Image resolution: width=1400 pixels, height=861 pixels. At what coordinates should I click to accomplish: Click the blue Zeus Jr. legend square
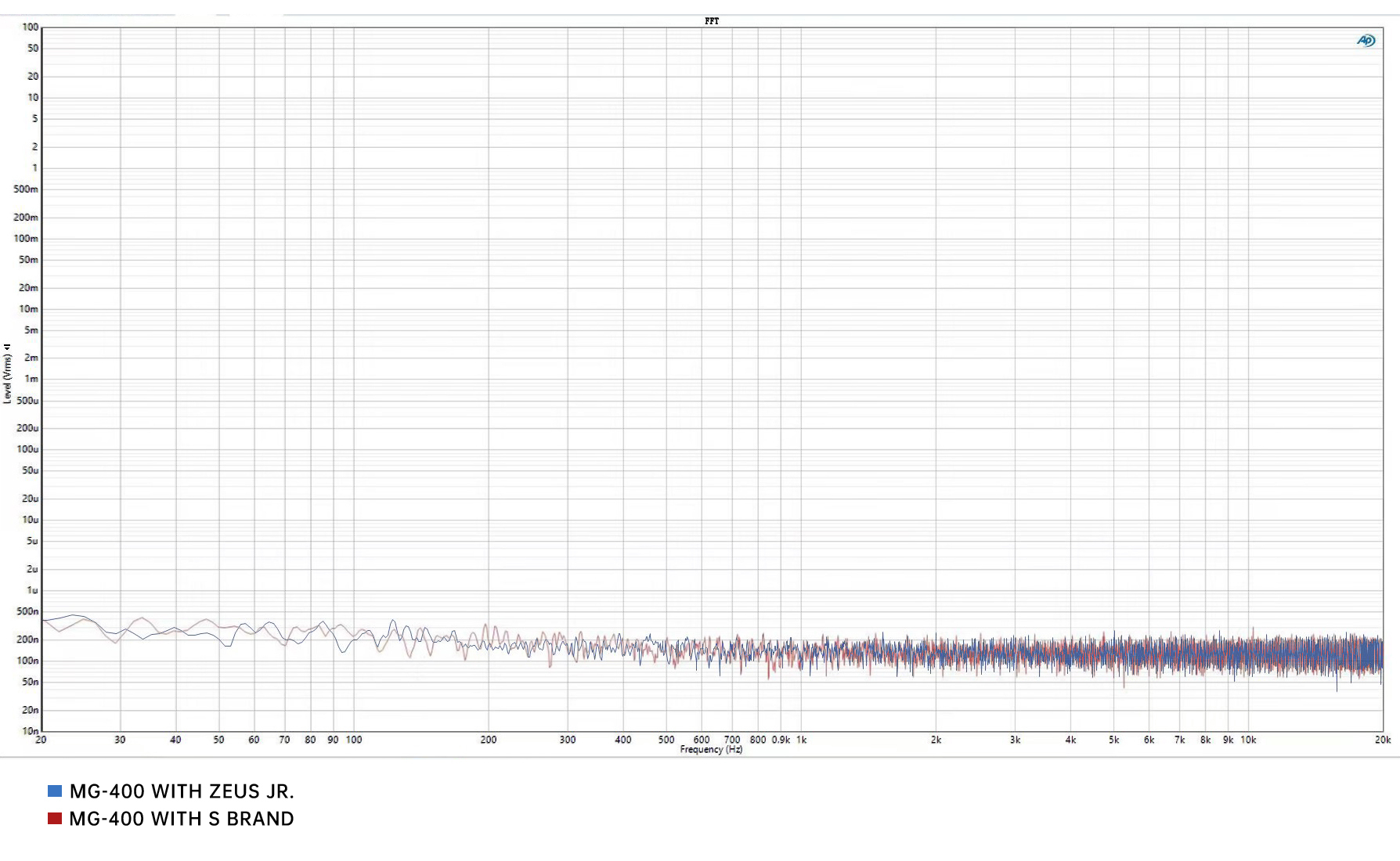point(55,791)
